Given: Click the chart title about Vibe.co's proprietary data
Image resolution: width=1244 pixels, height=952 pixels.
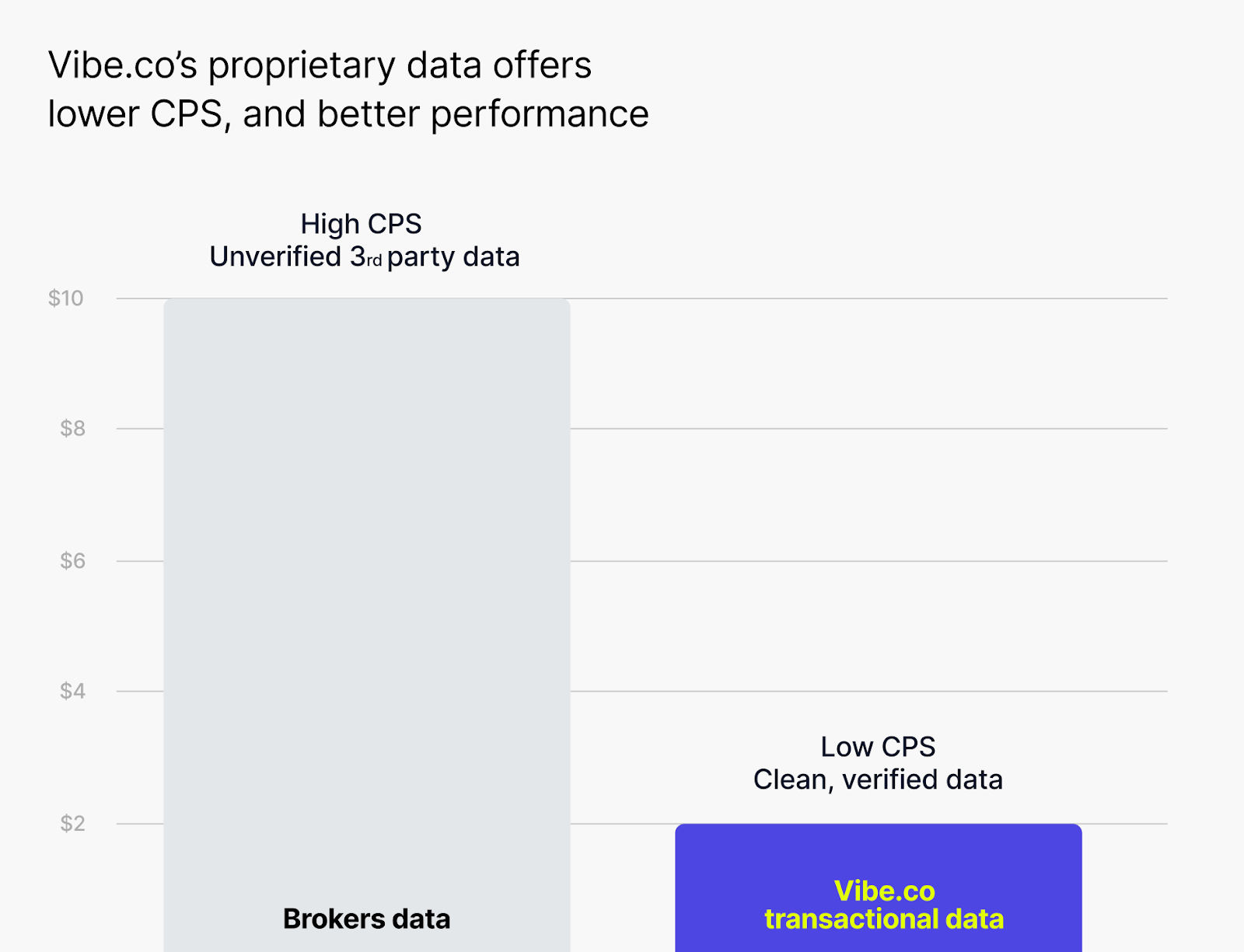Looking at the screenshot, I should 348,89.
